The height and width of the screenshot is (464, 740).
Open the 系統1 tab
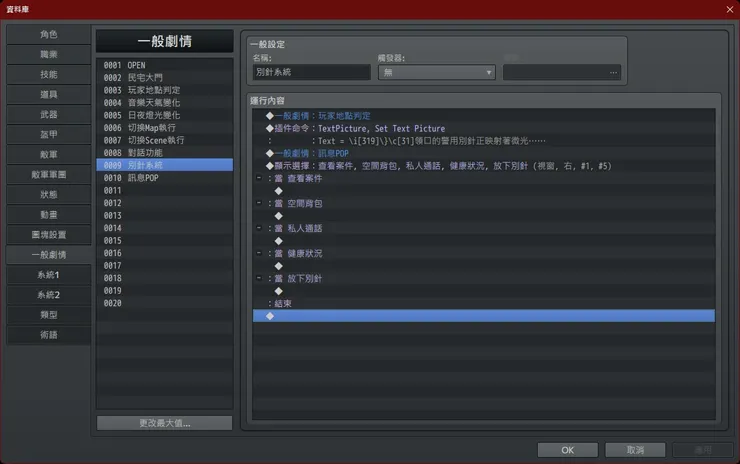[x=49, y=275]
